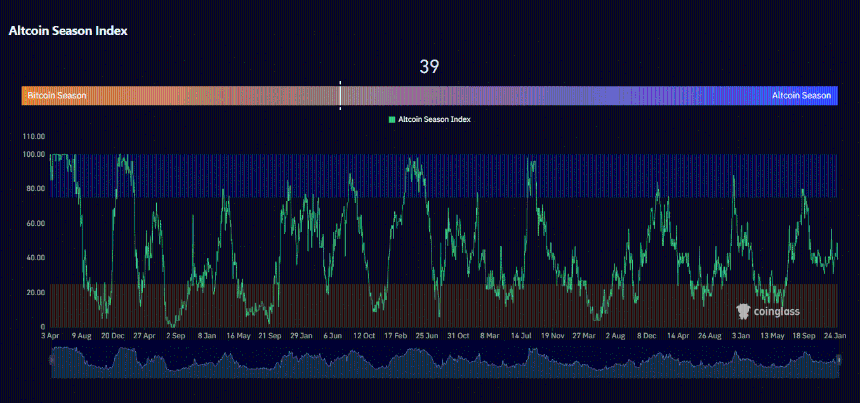Click the 8 Dec date on the x-axis

(645, 337)
